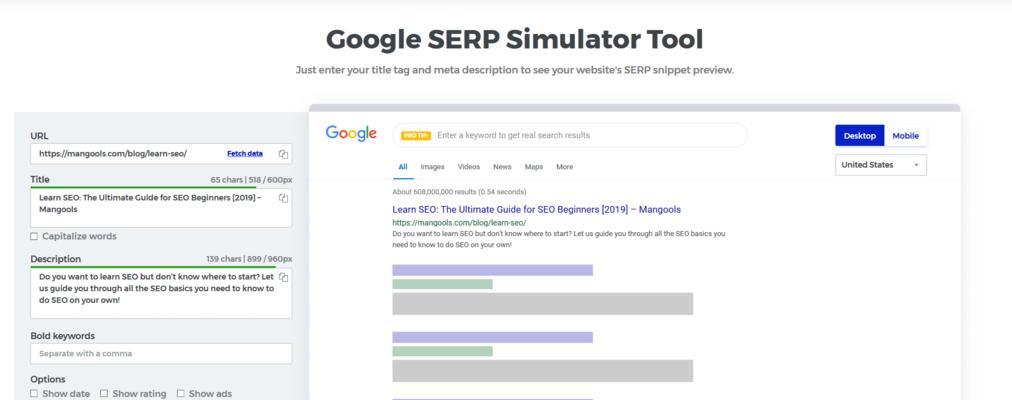Copy the Title field text
The height and width of the screenshot is (400, 1012).
click(x=283, y=198)
